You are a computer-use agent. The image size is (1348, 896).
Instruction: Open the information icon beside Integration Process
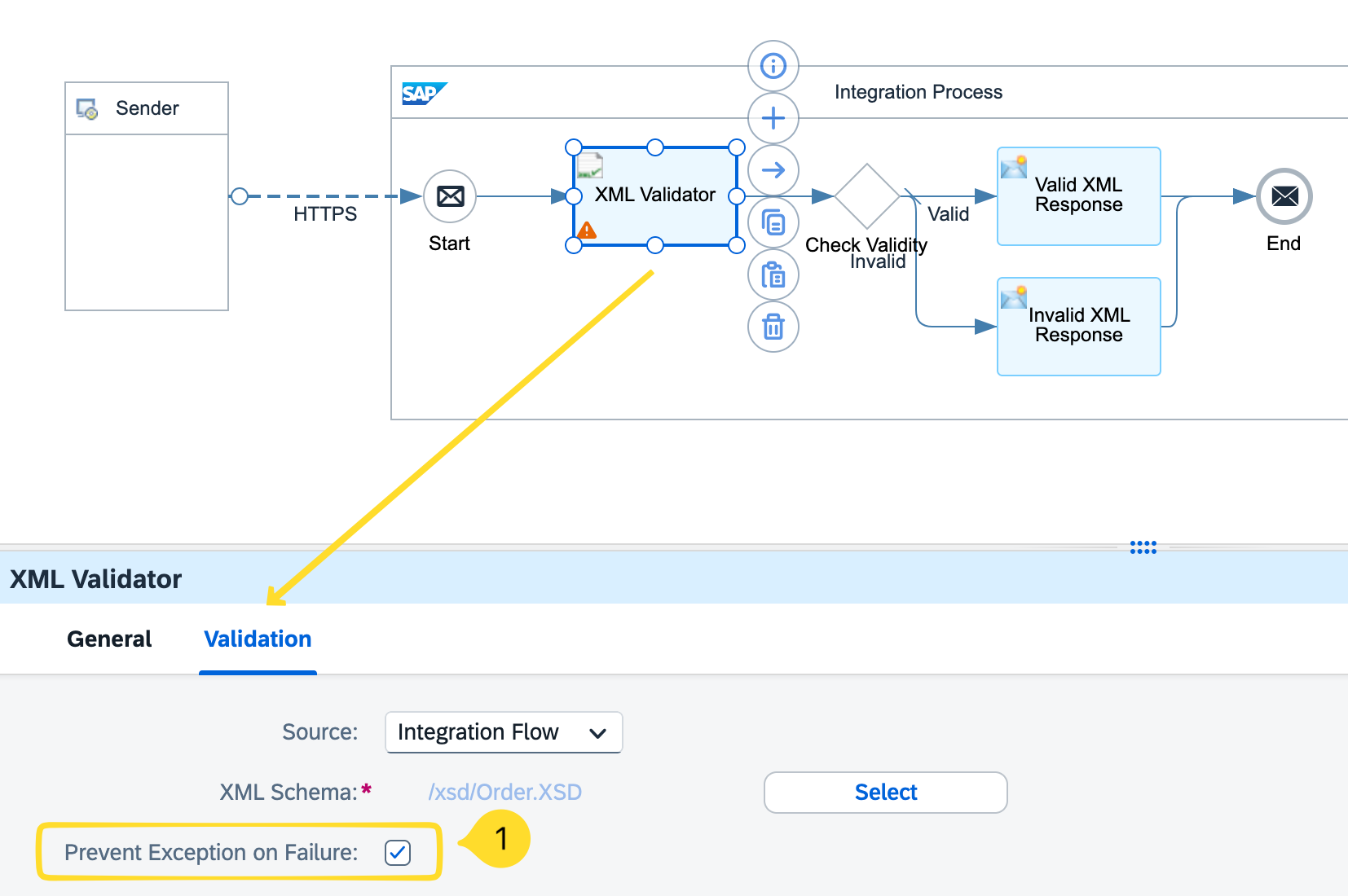(x=773, y=66)
